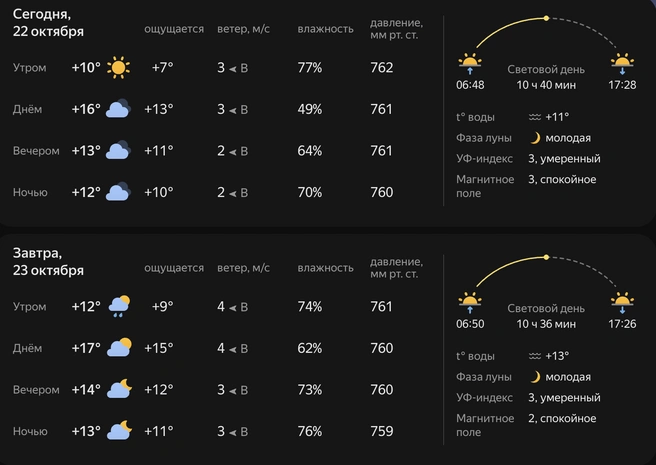Viewport: 656px width, 465px height.
Task: Click tomorrow's 'Магнитное поле' value 2, спокойное
Action: [x=562, y=418]
